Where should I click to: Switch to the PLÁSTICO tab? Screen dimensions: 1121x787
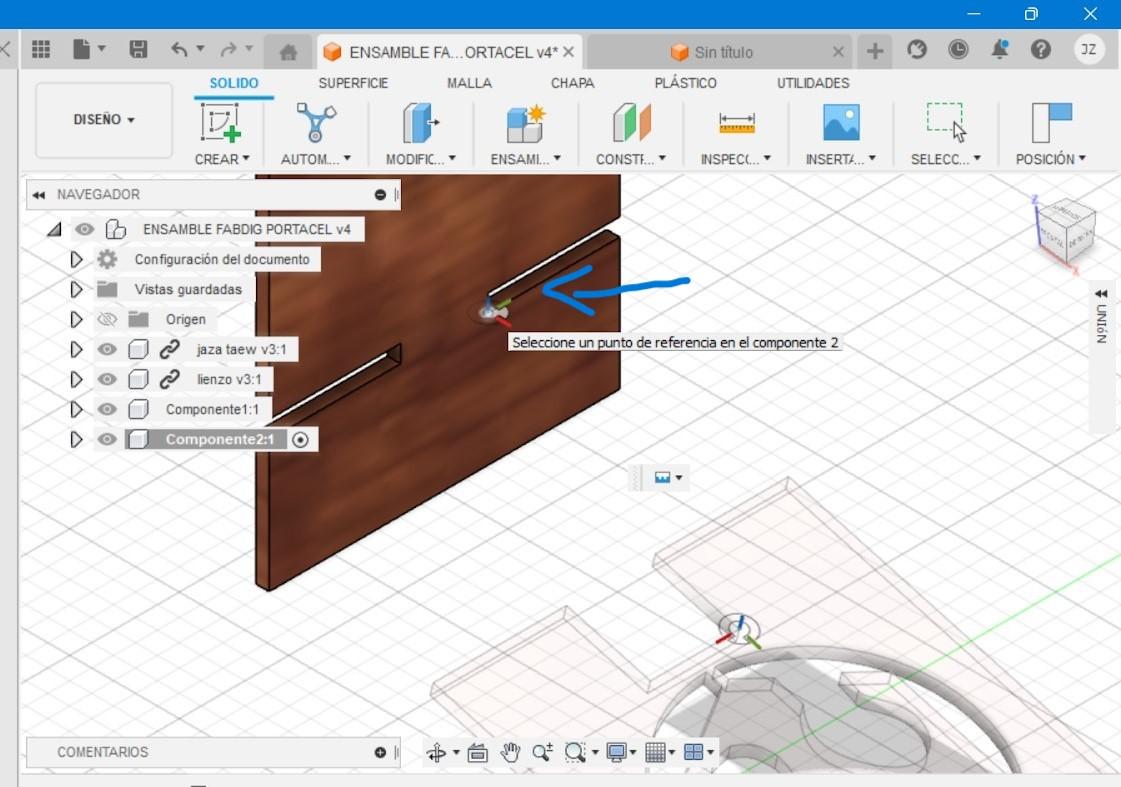[685, 83]
